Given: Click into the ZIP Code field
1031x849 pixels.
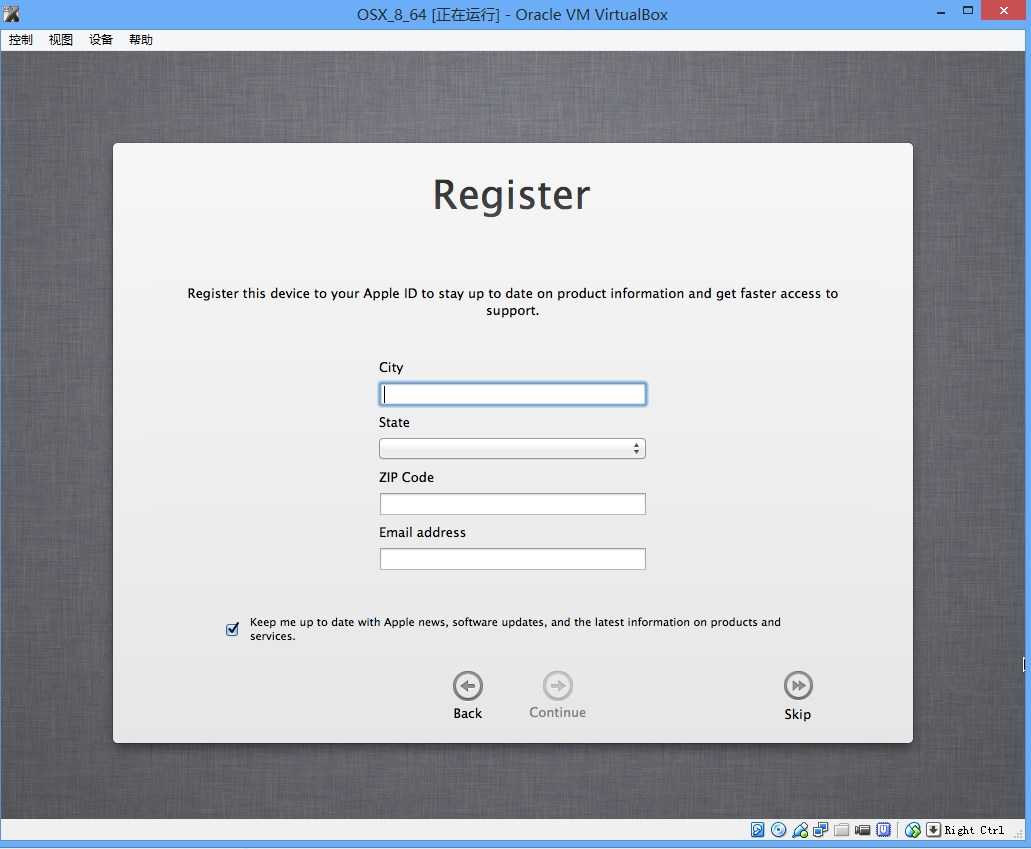Looking at the screenshot, I should coord(512,504).
